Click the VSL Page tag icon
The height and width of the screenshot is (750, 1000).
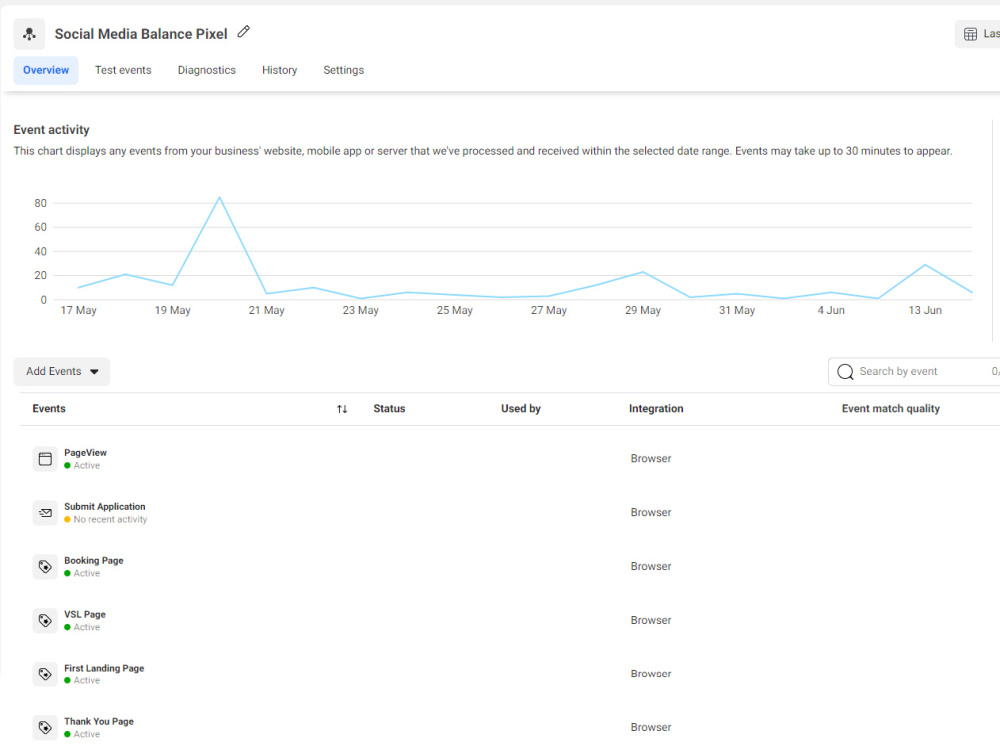[45, 621]
